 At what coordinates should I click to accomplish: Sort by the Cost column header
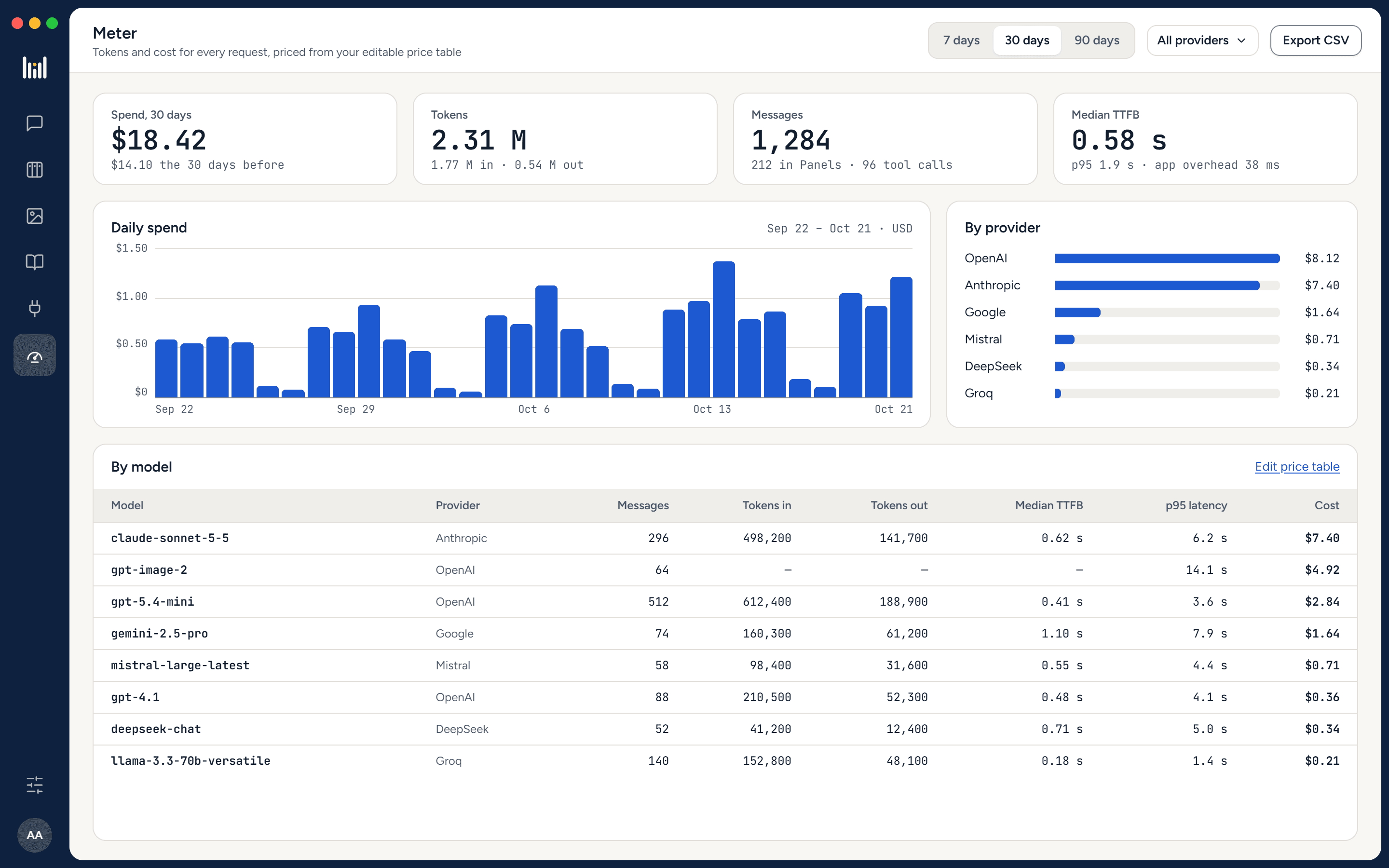[x=1326, y=505]
